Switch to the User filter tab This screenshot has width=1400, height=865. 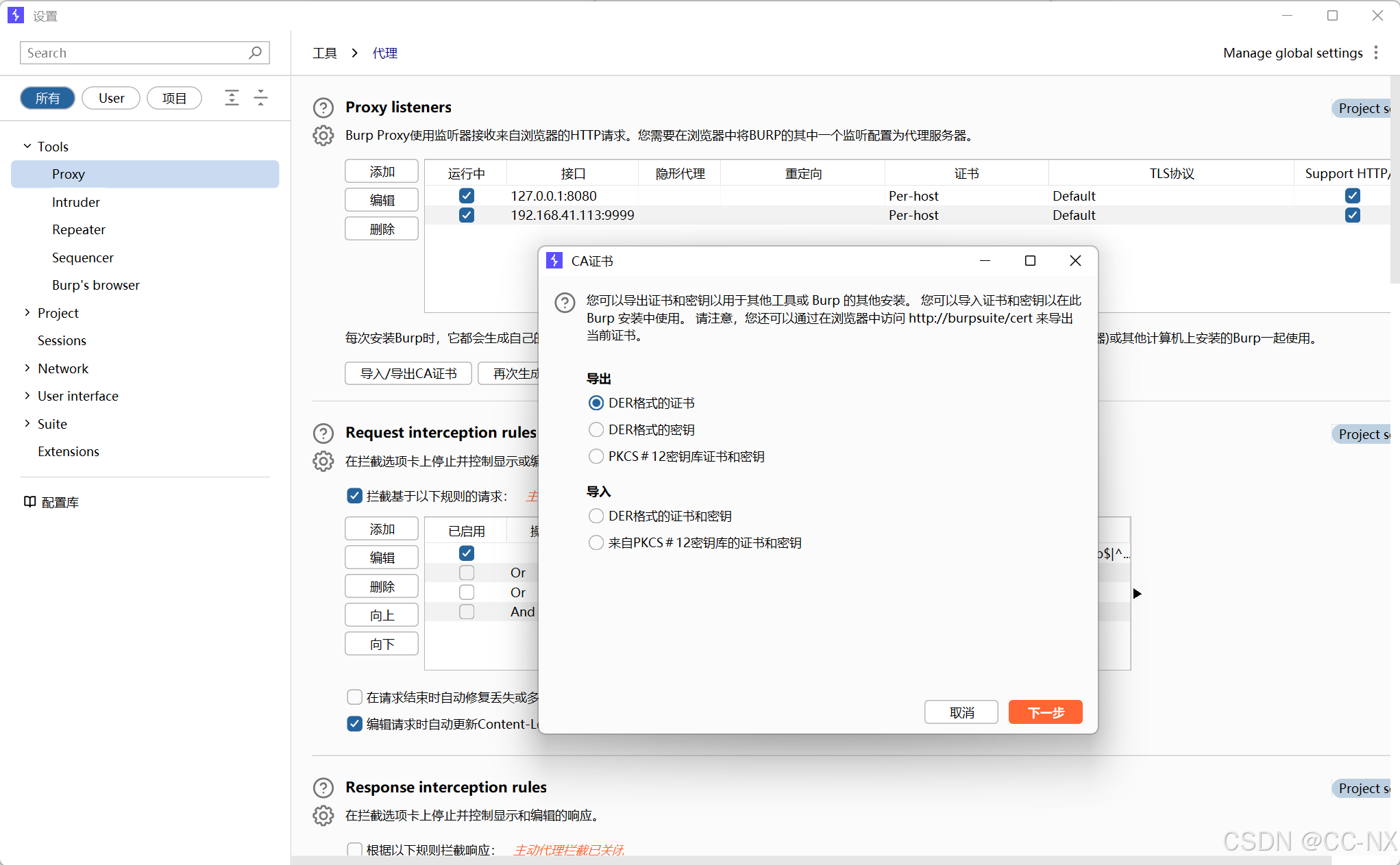point(111,98)
